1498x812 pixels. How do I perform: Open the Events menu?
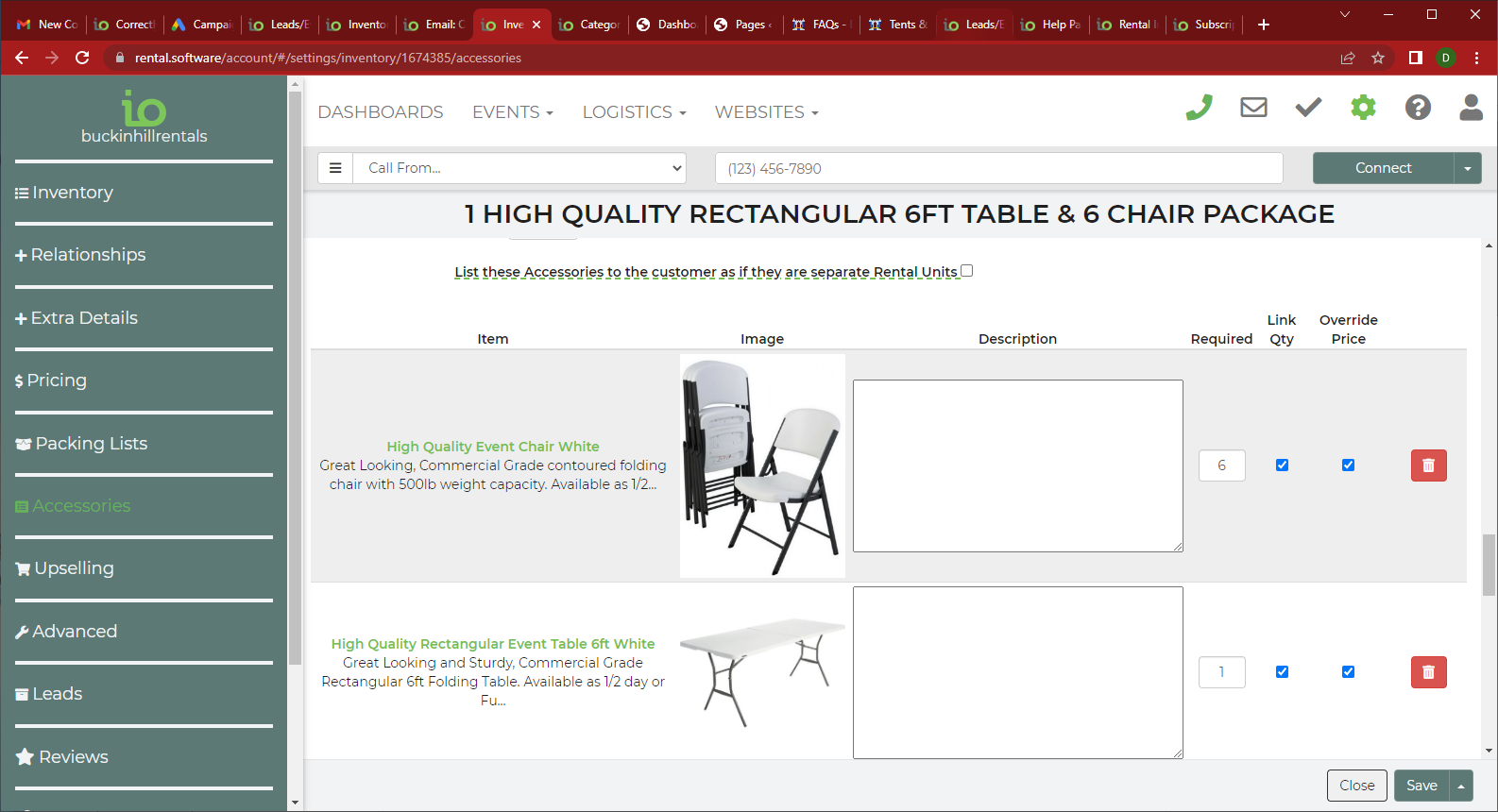pyautogui.click(x=512, y=112)
